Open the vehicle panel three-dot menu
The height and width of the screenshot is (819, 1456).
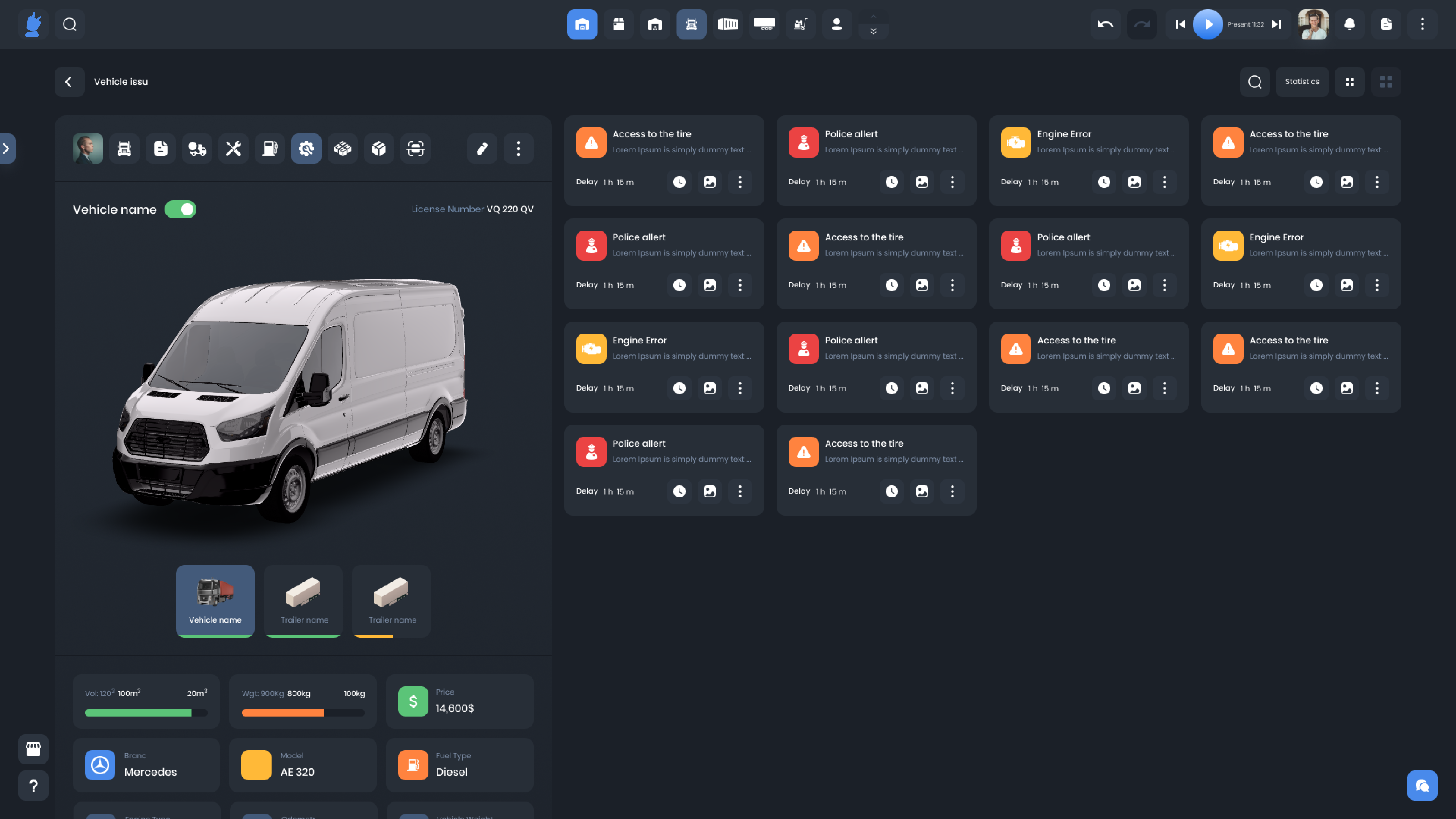[x=518, y=149]
